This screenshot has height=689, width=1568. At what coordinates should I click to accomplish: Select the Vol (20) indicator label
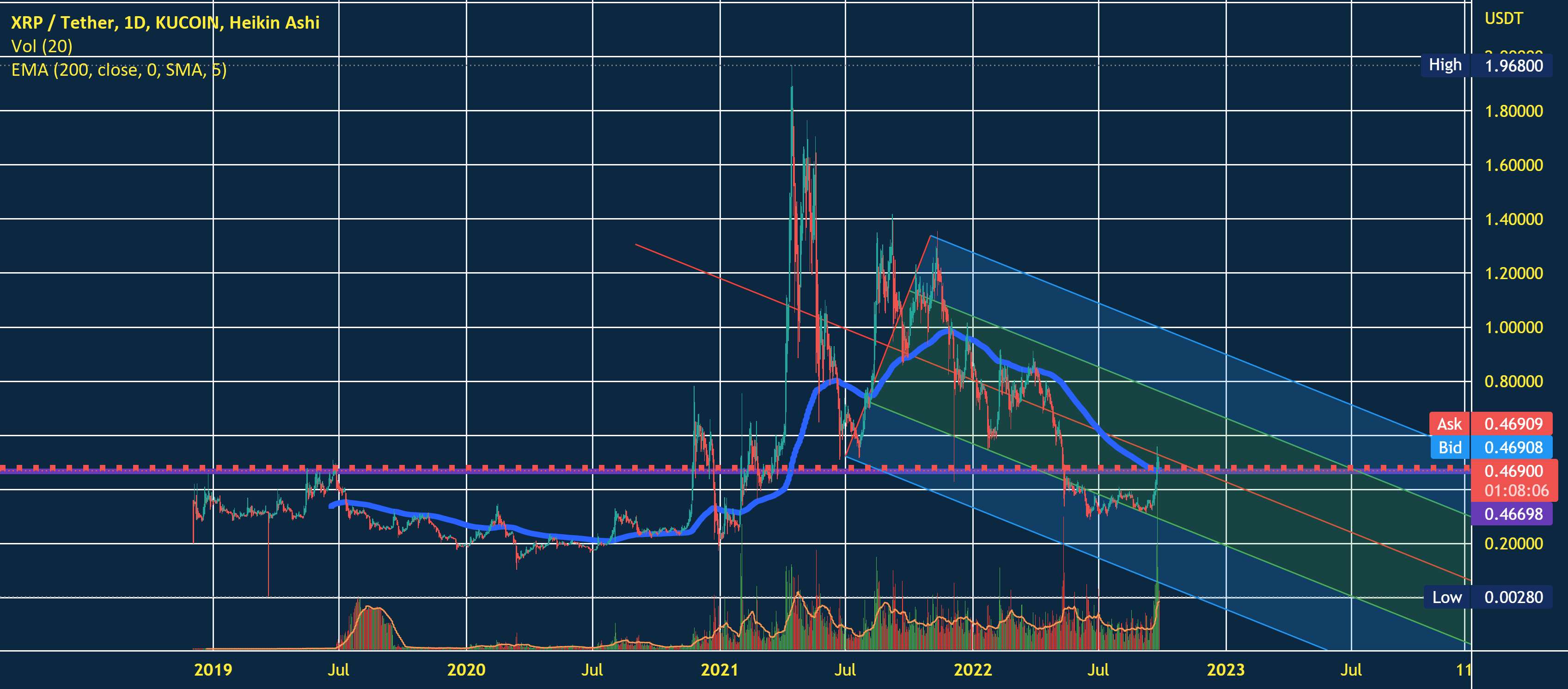pyautogui.click(x=42, y=46)
